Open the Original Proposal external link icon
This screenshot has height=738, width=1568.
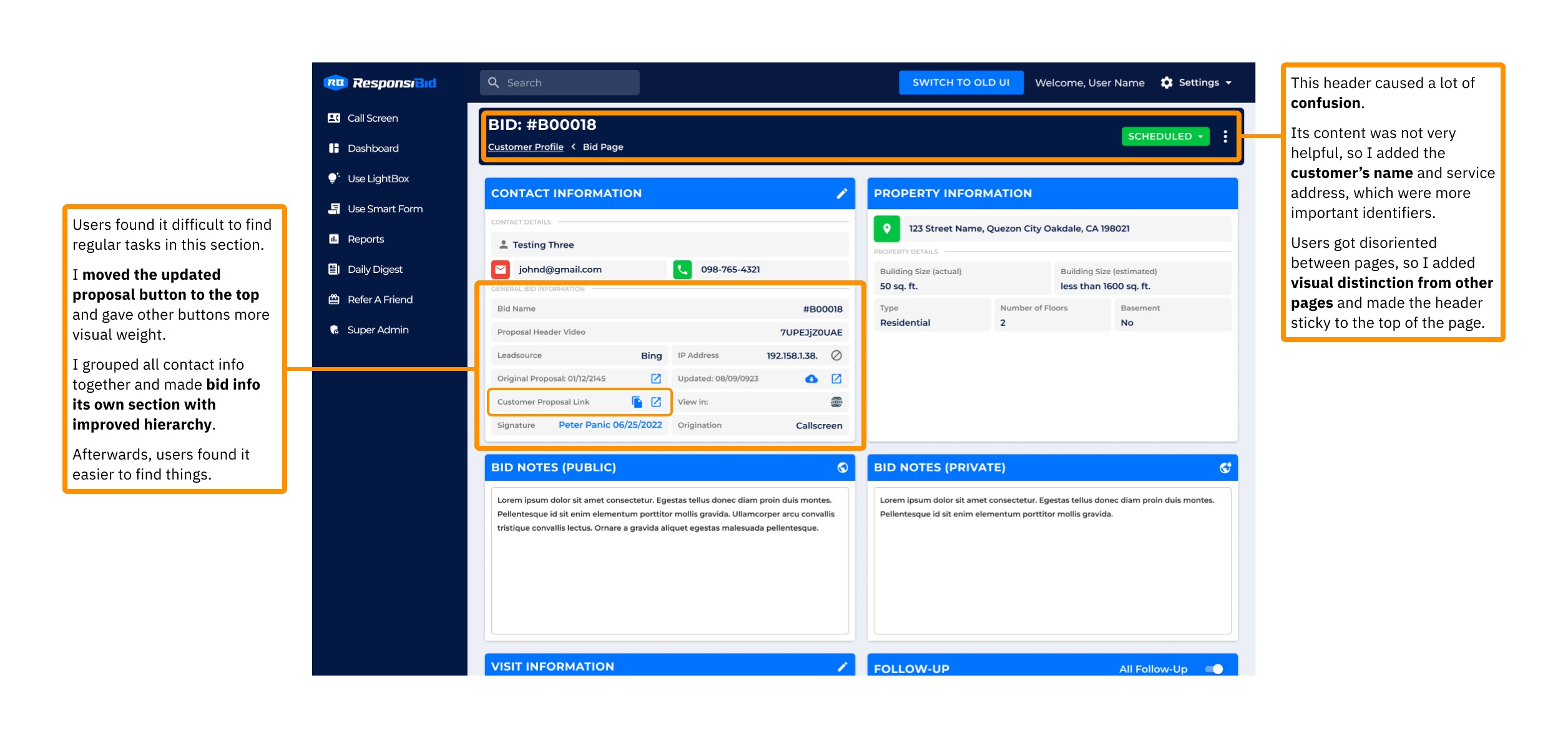656,379
